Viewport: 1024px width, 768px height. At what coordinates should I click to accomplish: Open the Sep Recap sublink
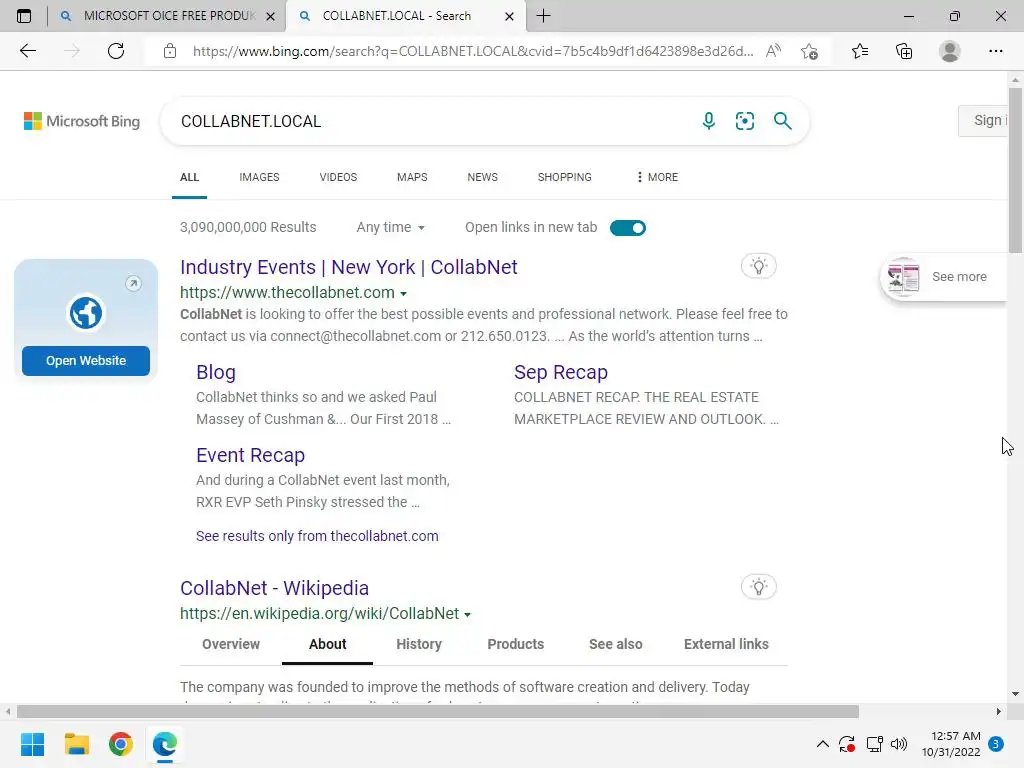pyautogui.click(x=561, y=372)
